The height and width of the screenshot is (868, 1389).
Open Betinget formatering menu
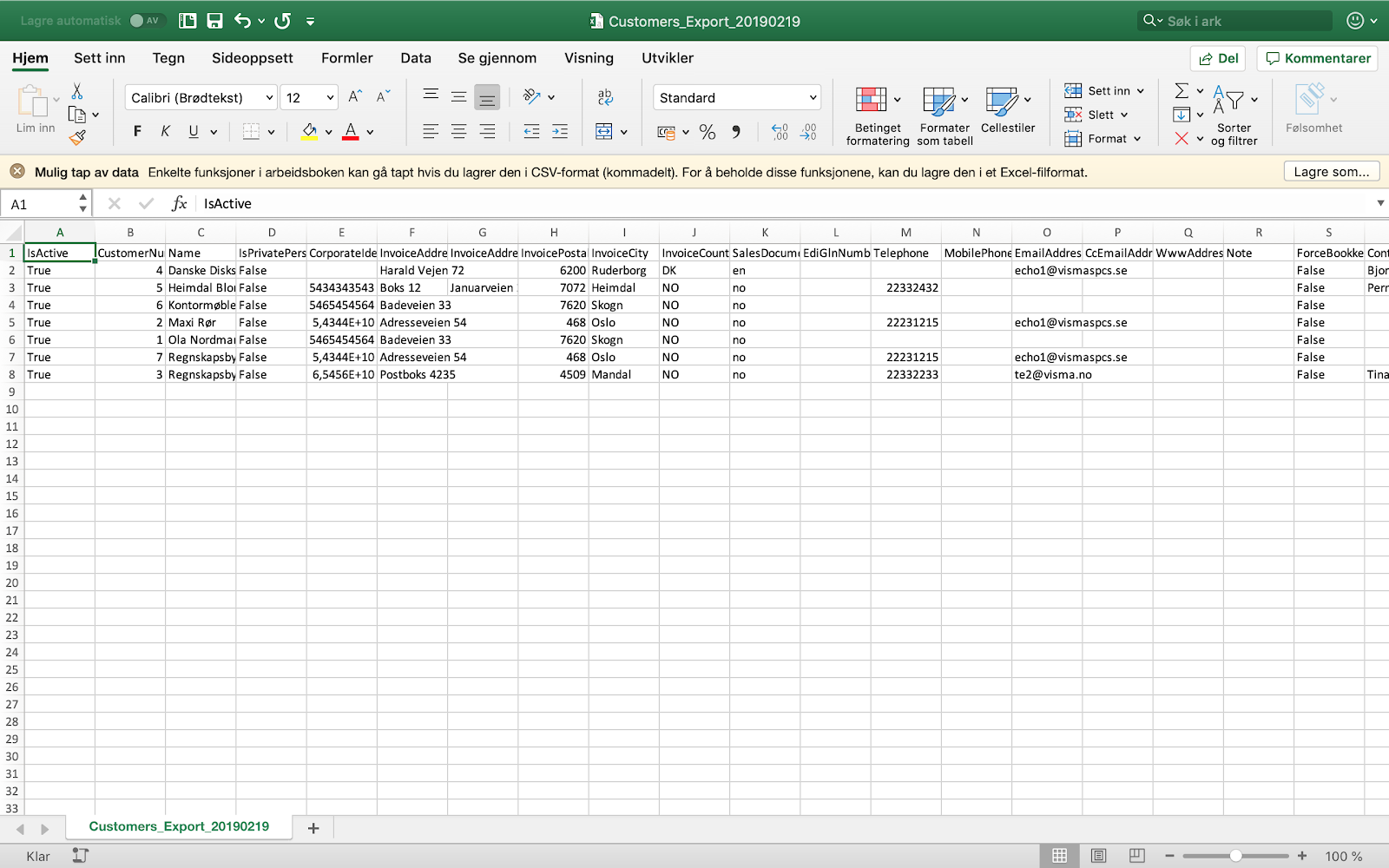click(878, 115)
